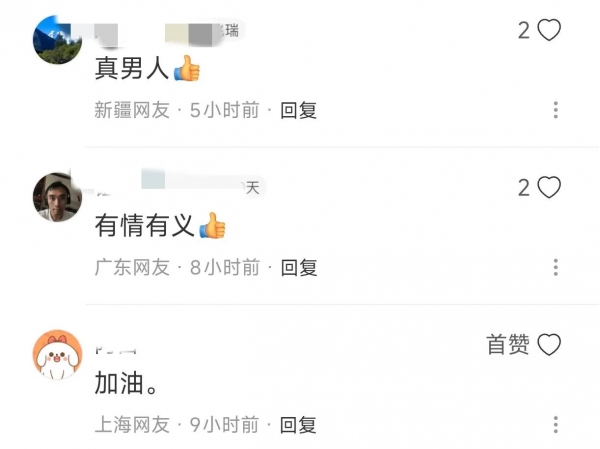Click 回复 under the 有情有义 comment
The image size is (600, 449).
pyautogui.click(x=299, y=267)
